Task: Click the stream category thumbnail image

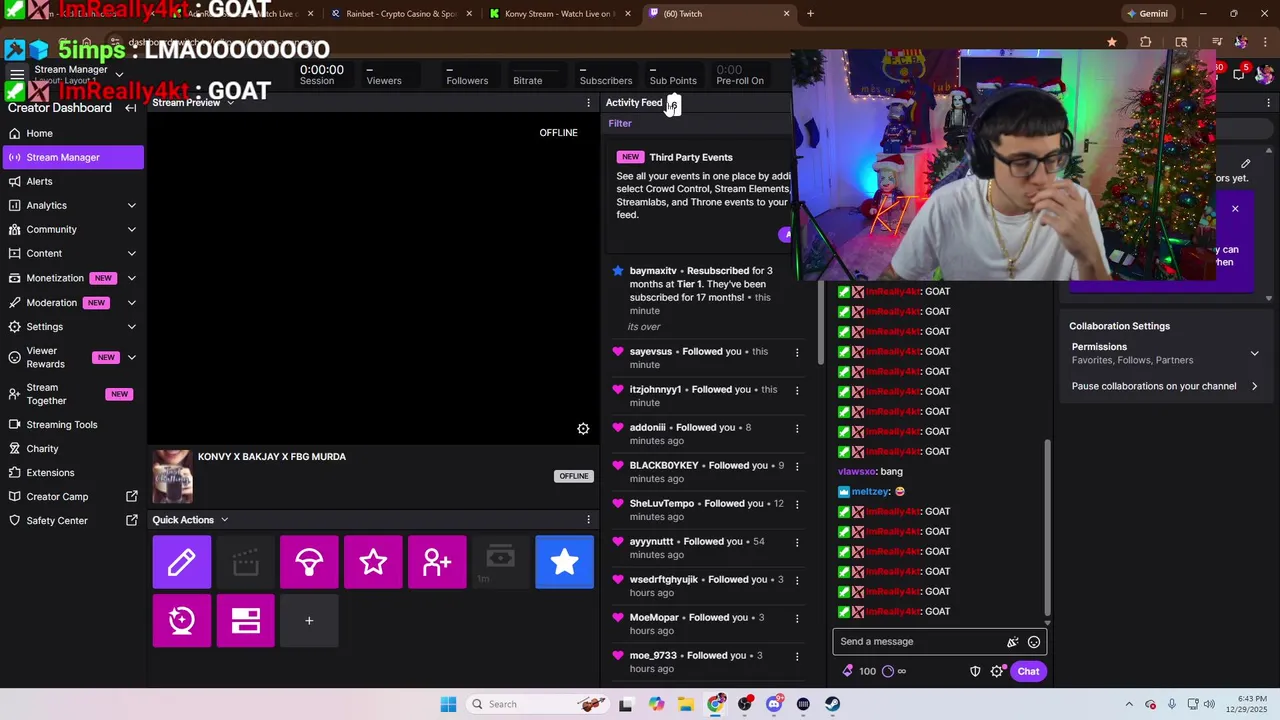Action: pos(172,476)
